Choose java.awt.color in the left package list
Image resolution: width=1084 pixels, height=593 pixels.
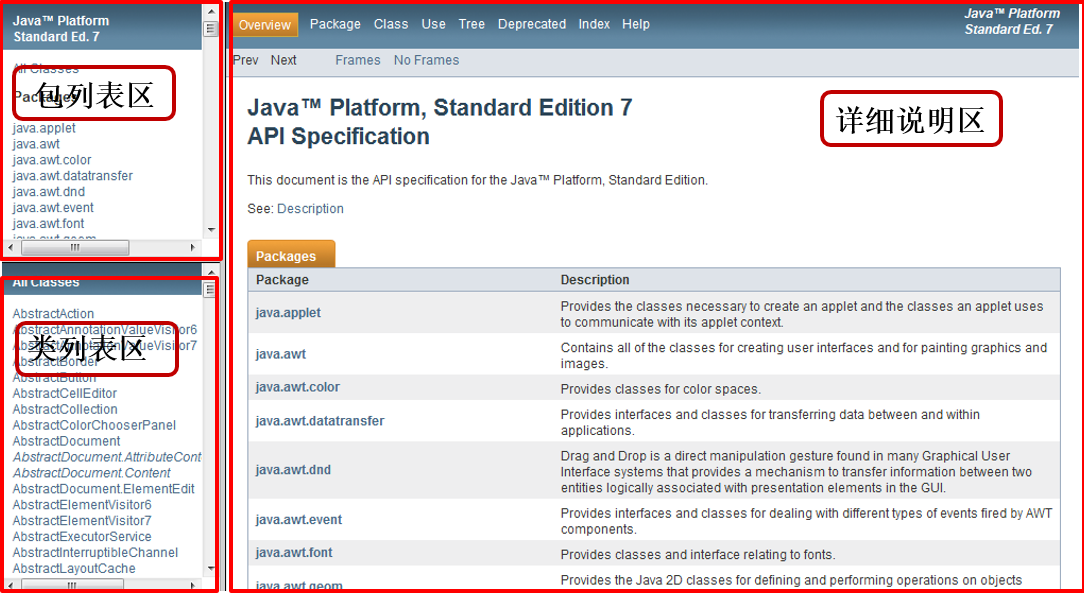point(52,160)
